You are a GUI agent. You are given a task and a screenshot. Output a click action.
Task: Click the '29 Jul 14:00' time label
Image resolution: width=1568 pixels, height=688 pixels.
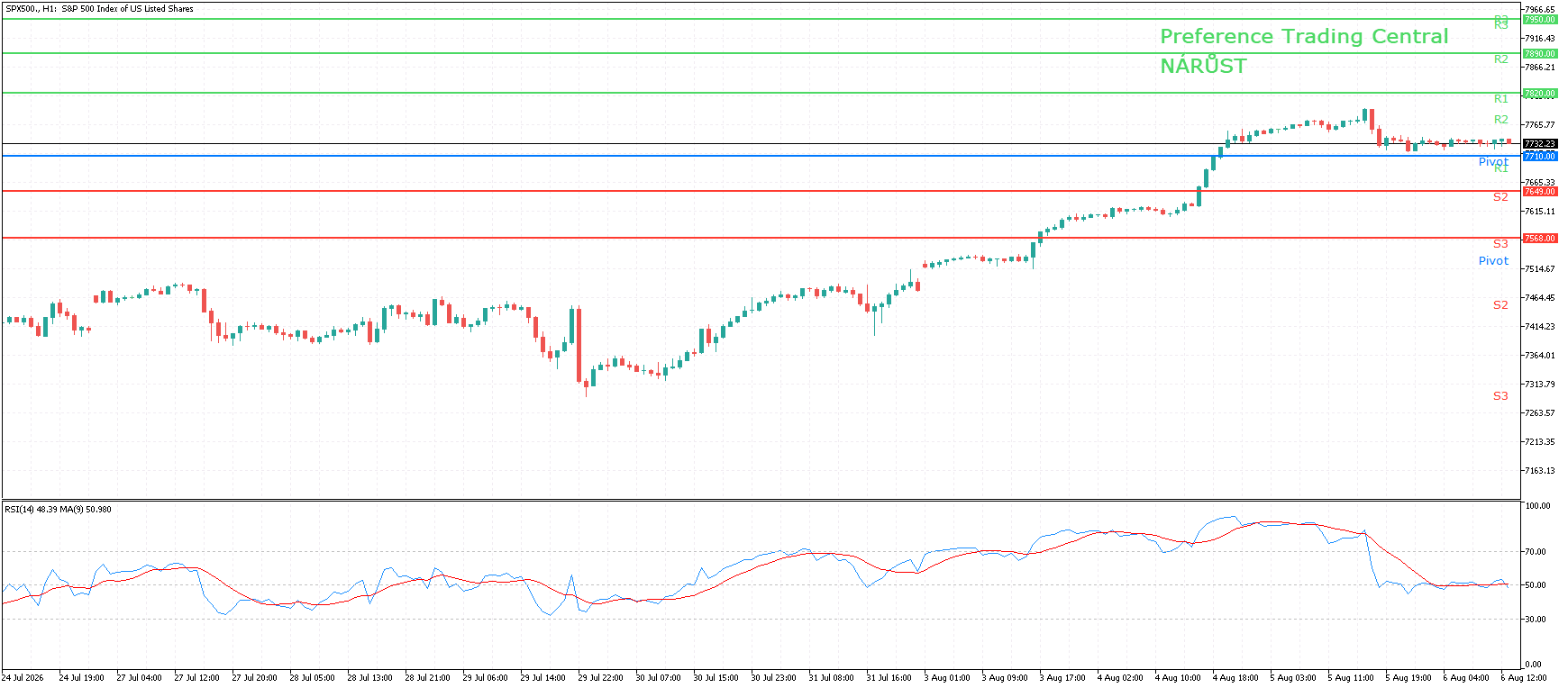(542, 678)
